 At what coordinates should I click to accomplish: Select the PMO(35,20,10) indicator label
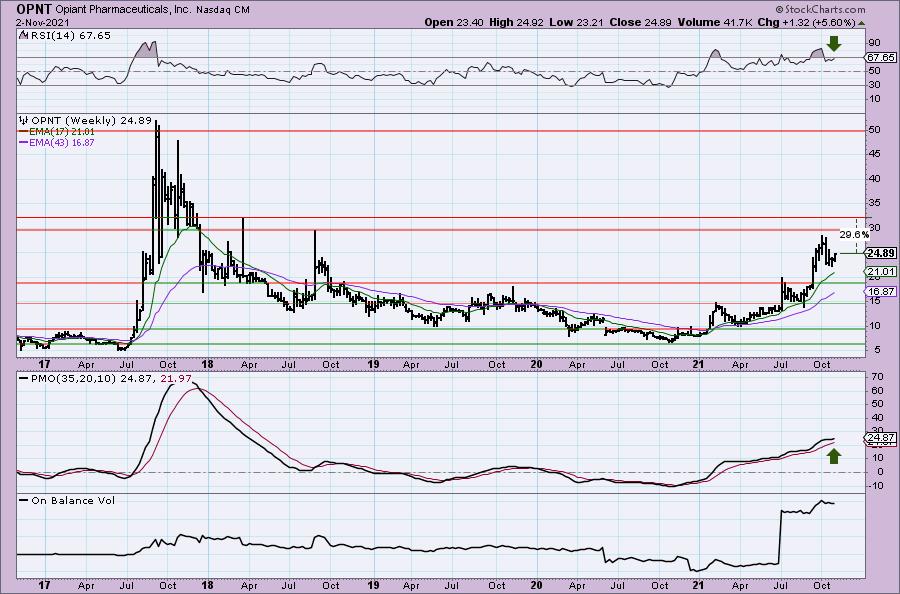click(x=74, y=379)
